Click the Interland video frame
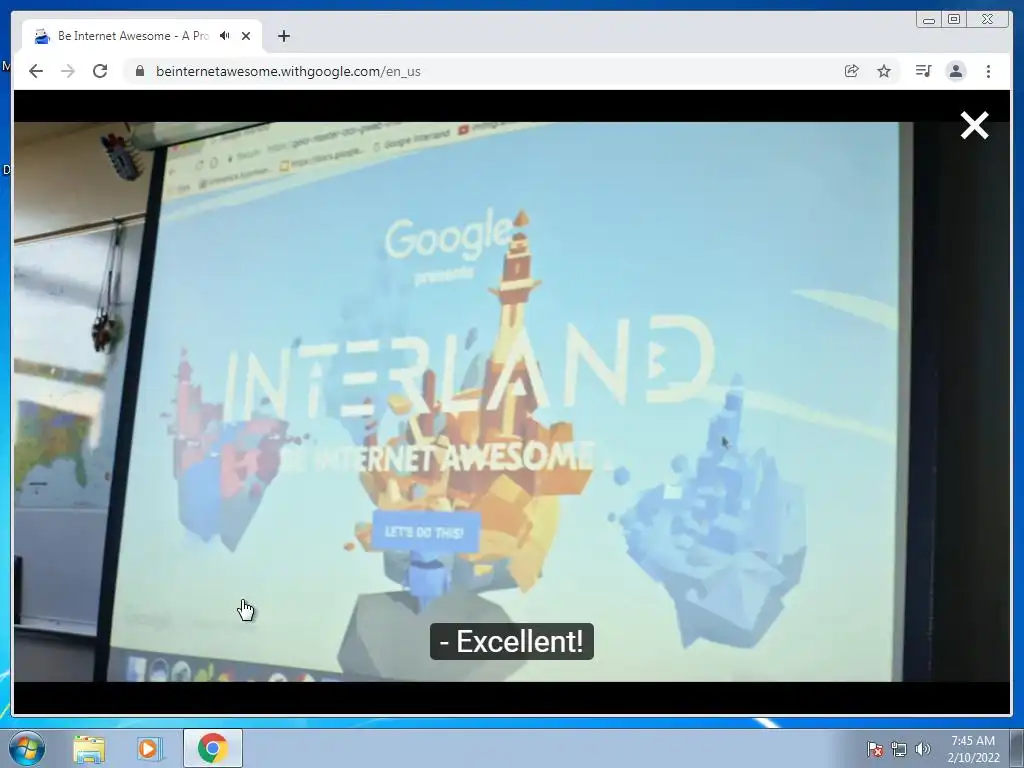The image size is (1024, 768). click(512, 402)
